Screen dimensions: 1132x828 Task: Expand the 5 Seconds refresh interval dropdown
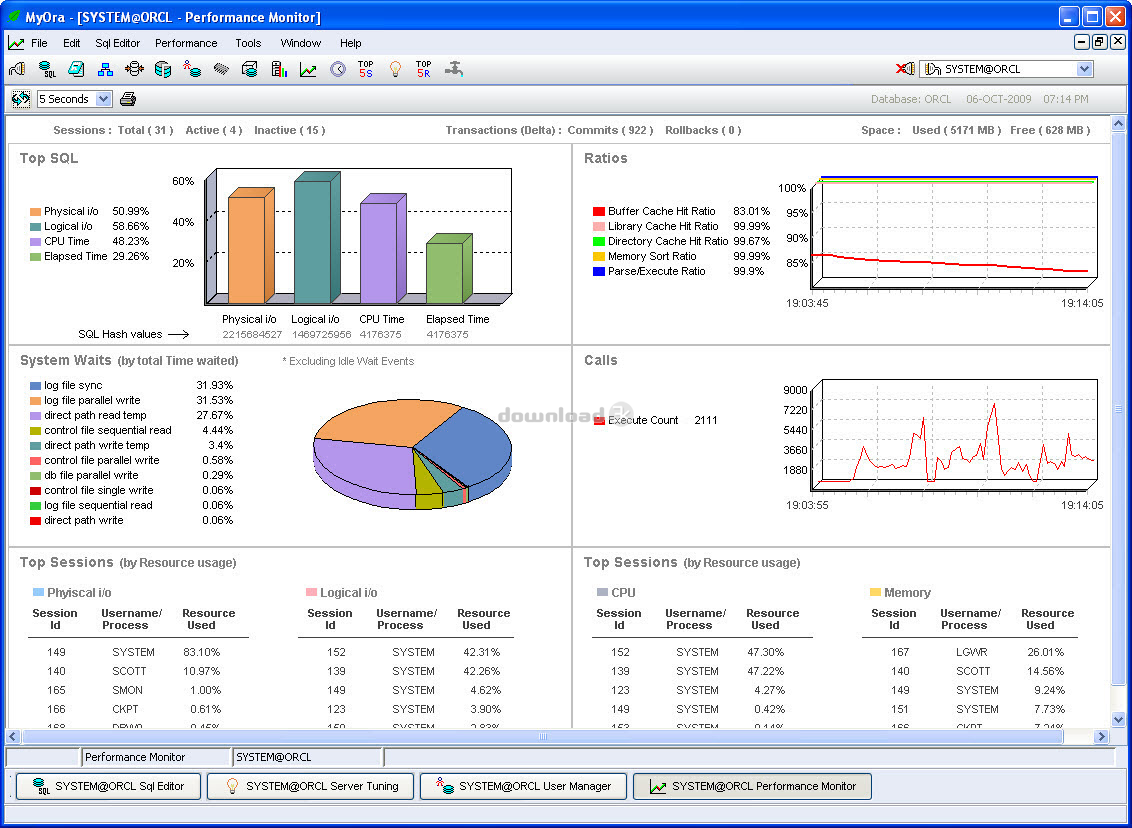[x=104, y=99]
